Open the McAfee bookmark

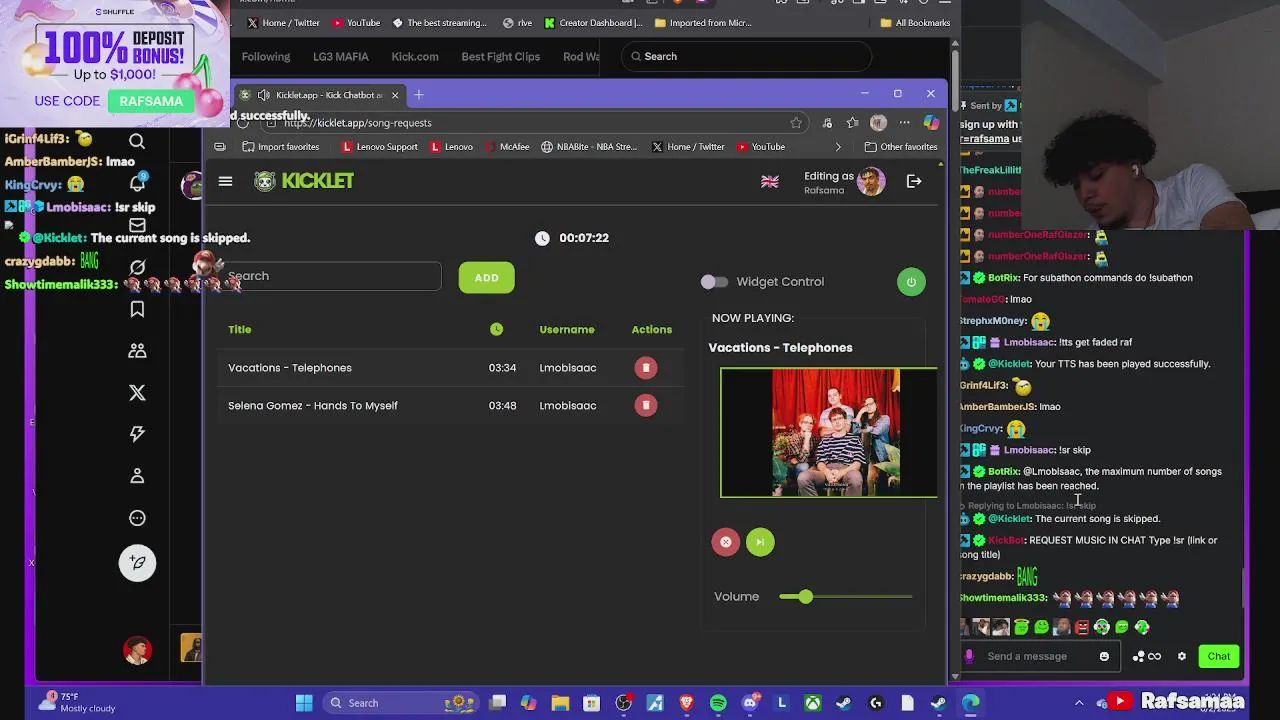[x=507, y=147]
